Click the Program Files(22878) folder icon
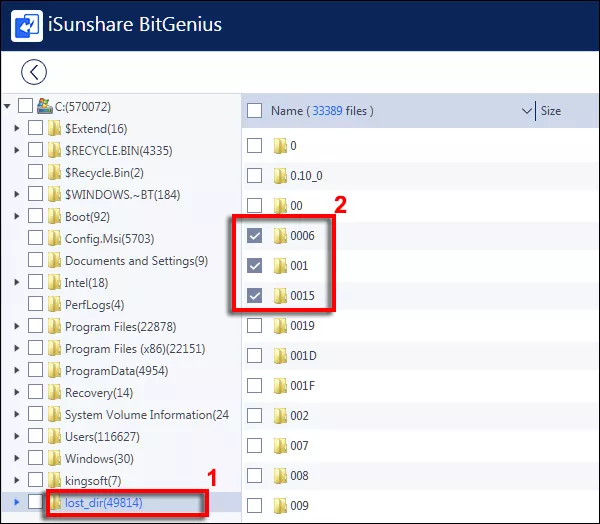This screenshot has height=524, width=600. click(x=54, y=326)
